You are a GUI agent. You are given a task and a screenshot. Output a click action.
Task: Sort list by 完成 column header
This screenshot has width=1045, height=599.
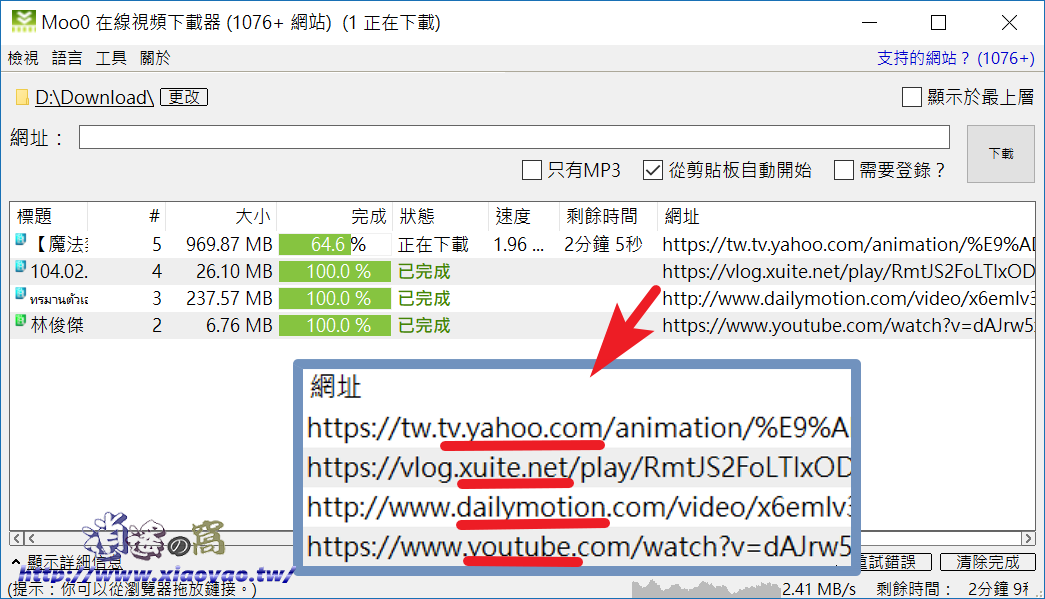tap(335, 216)
